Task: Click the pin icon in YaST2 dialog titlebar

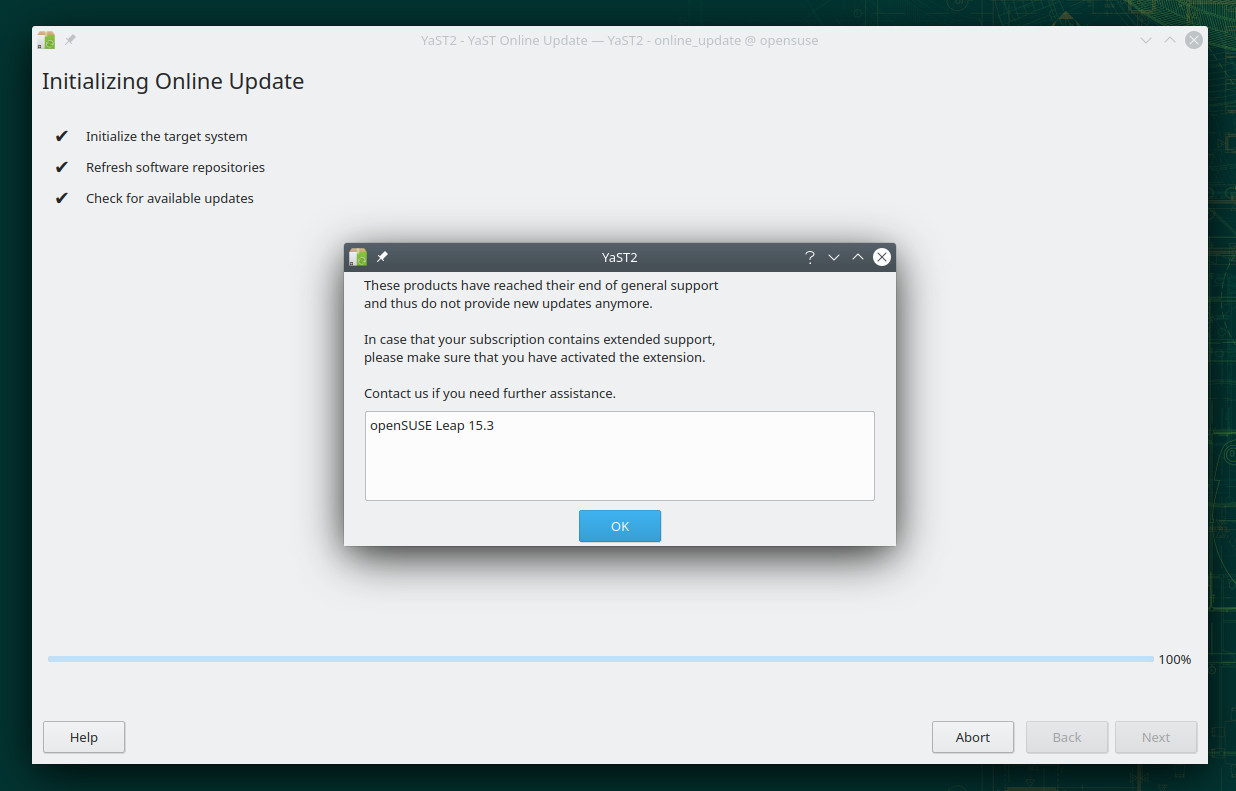Action: (x=382, y=257)
